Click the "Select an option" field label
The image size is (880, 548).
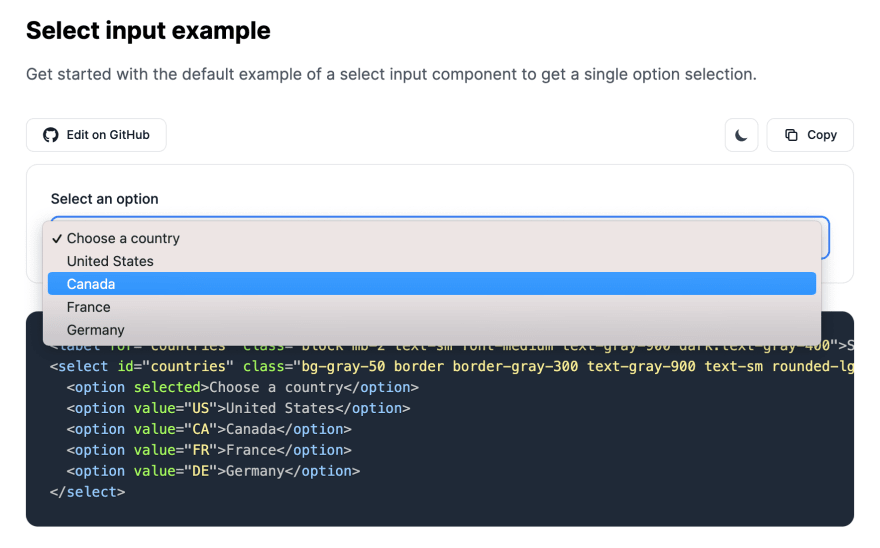[x=105, y=199]
